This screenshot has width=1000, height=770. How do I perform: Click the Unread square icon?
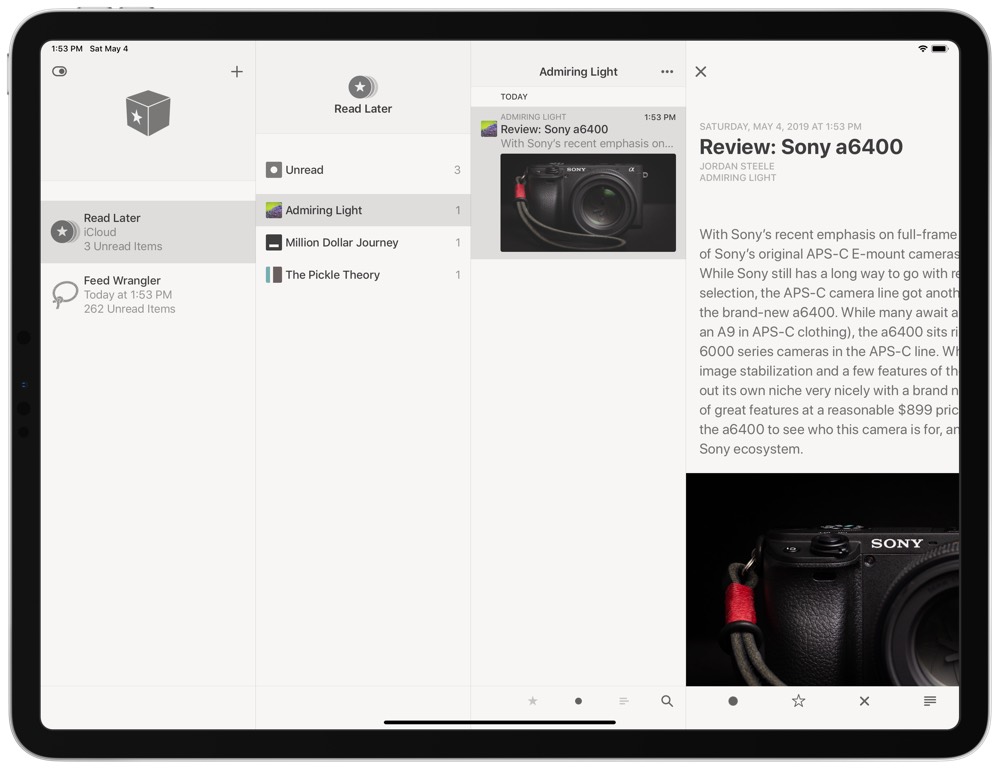tap(274, 170)
